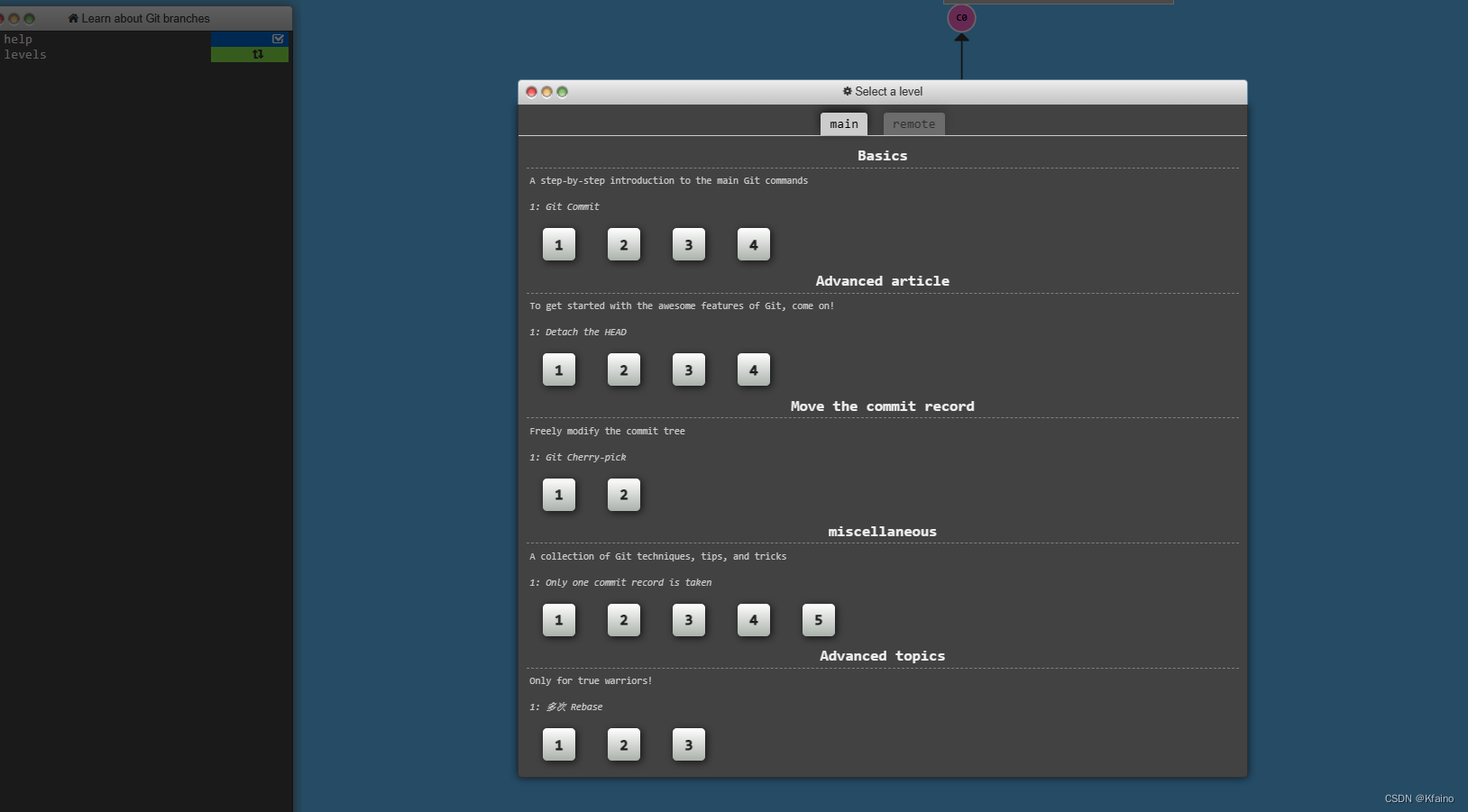Start Advanced article level 1
Screen dimensions: 1468x812
pyautogui.click(x=559, y=370)
